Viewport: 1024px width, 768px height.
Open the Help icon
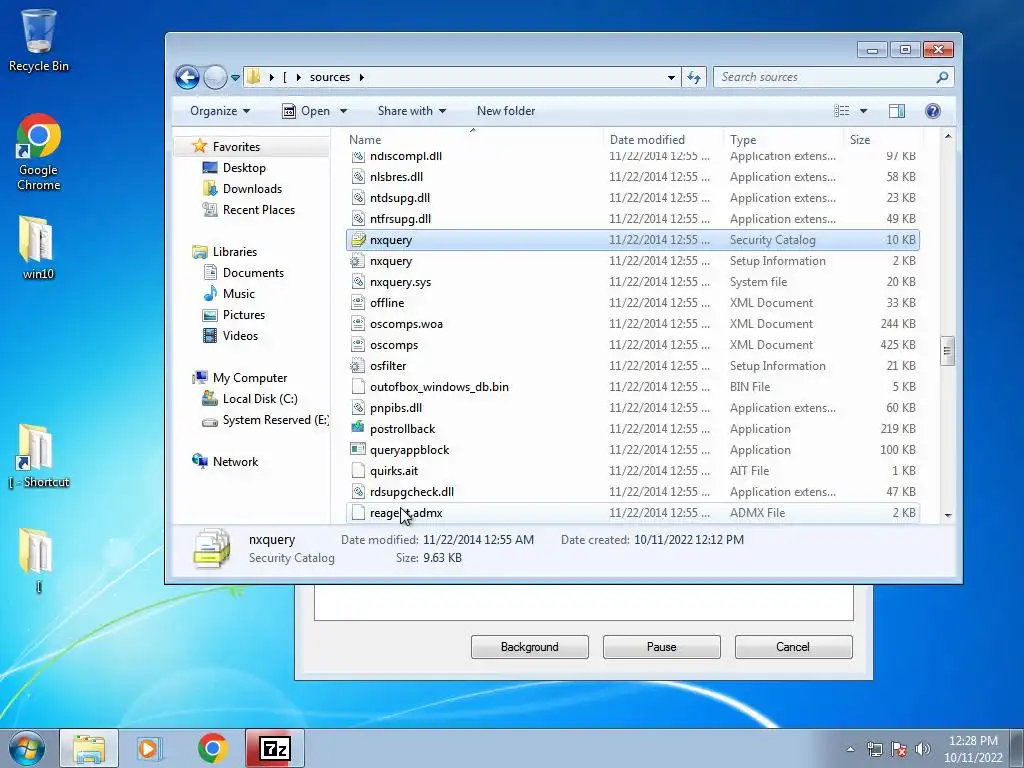[933, 111]
